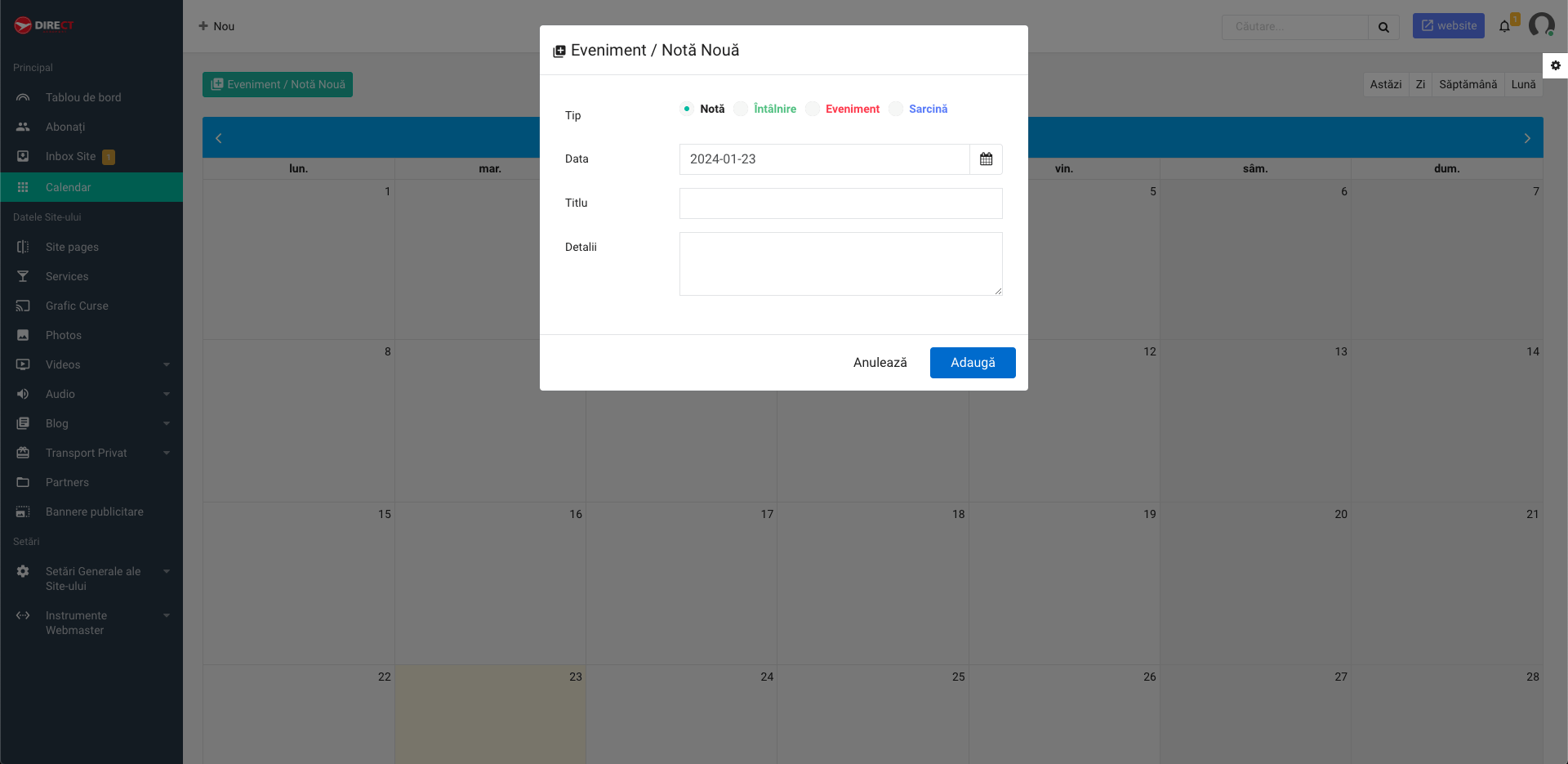Open the Nou menu in top bar
Viewport: 1568px width, 764px height.
tap(216, 26)
